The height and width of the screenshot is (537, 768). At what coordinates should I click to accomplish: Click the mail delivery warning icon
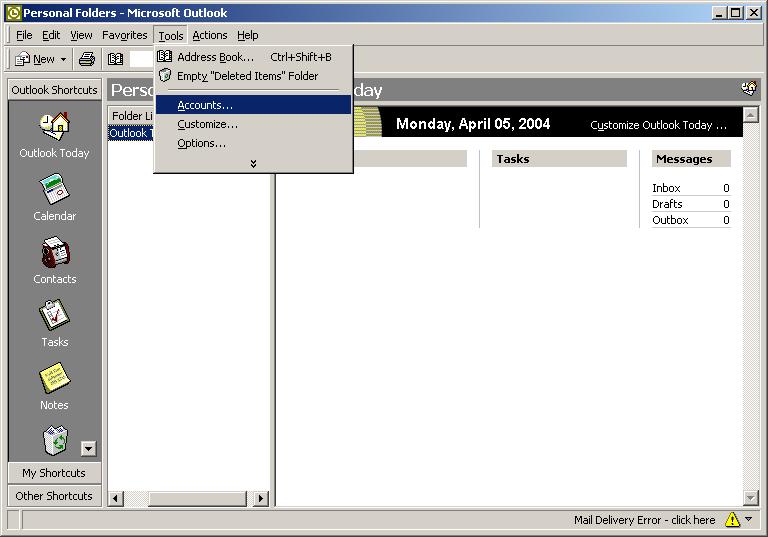[732, 520]
